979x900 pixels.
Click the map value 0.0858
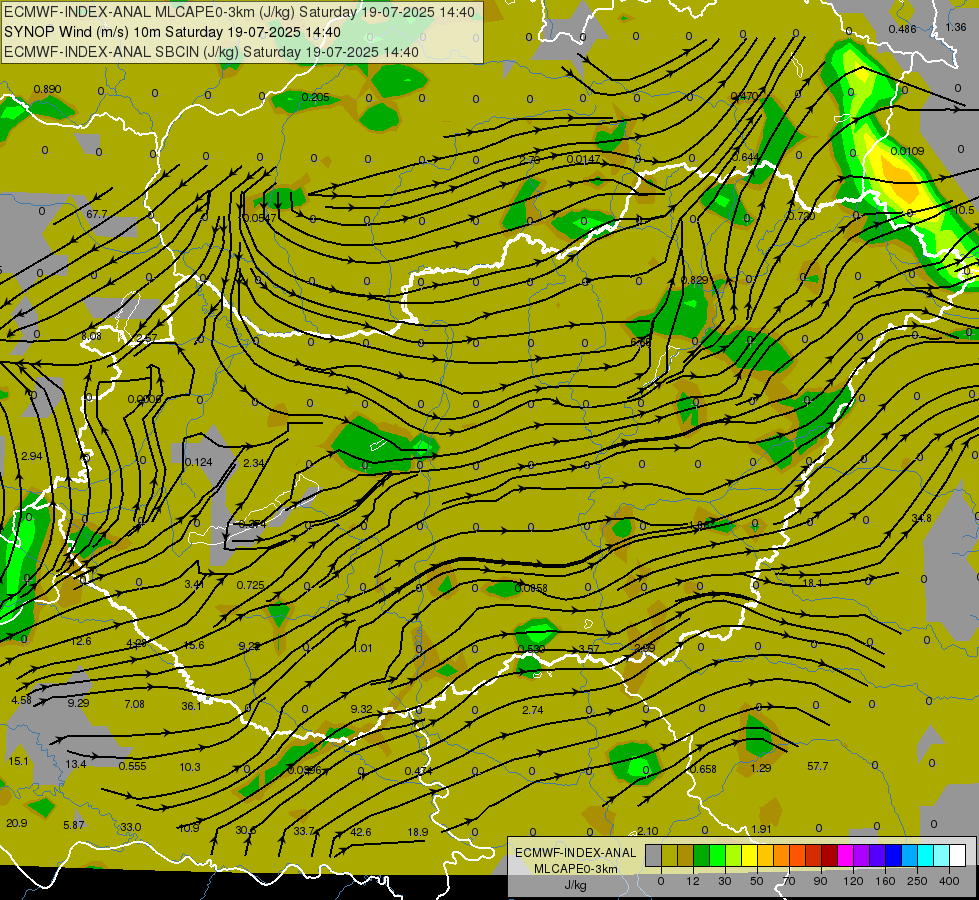[531, 588]
